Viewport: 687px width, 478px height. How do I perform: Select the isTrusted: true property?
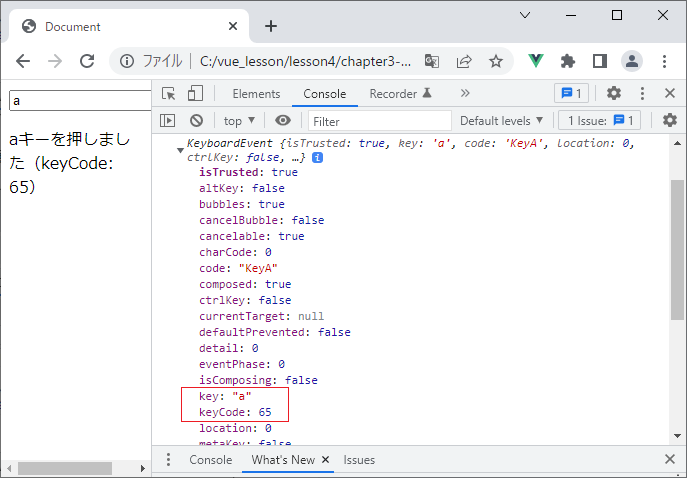[x=248, y=172]
